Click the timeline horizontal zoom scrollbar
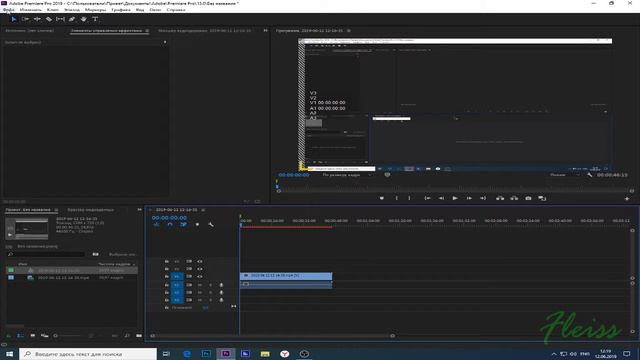The image size is (640, 360). click(272, 336)
